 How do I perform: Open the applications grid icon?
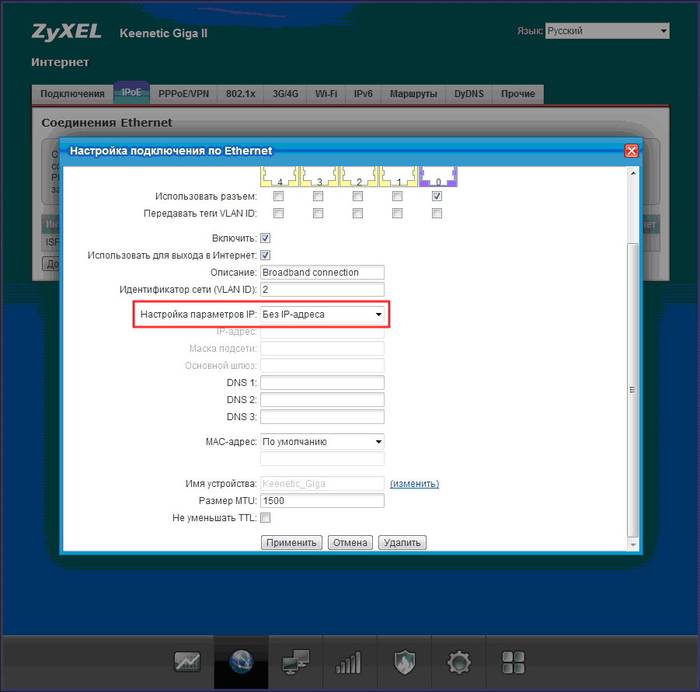(x=513, y=662)
